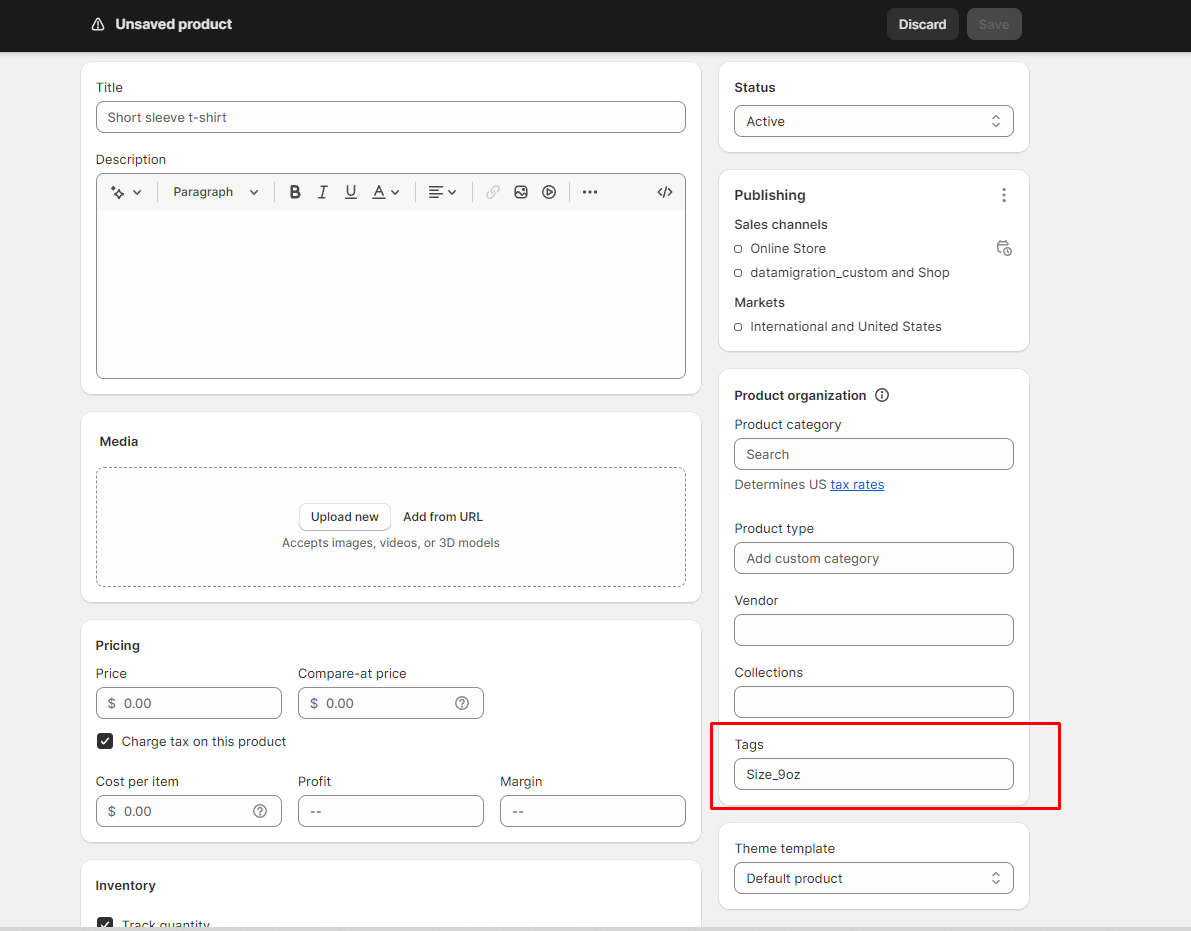Click the Cost per item field
The image size is (1191, 931).
(188, 811)
